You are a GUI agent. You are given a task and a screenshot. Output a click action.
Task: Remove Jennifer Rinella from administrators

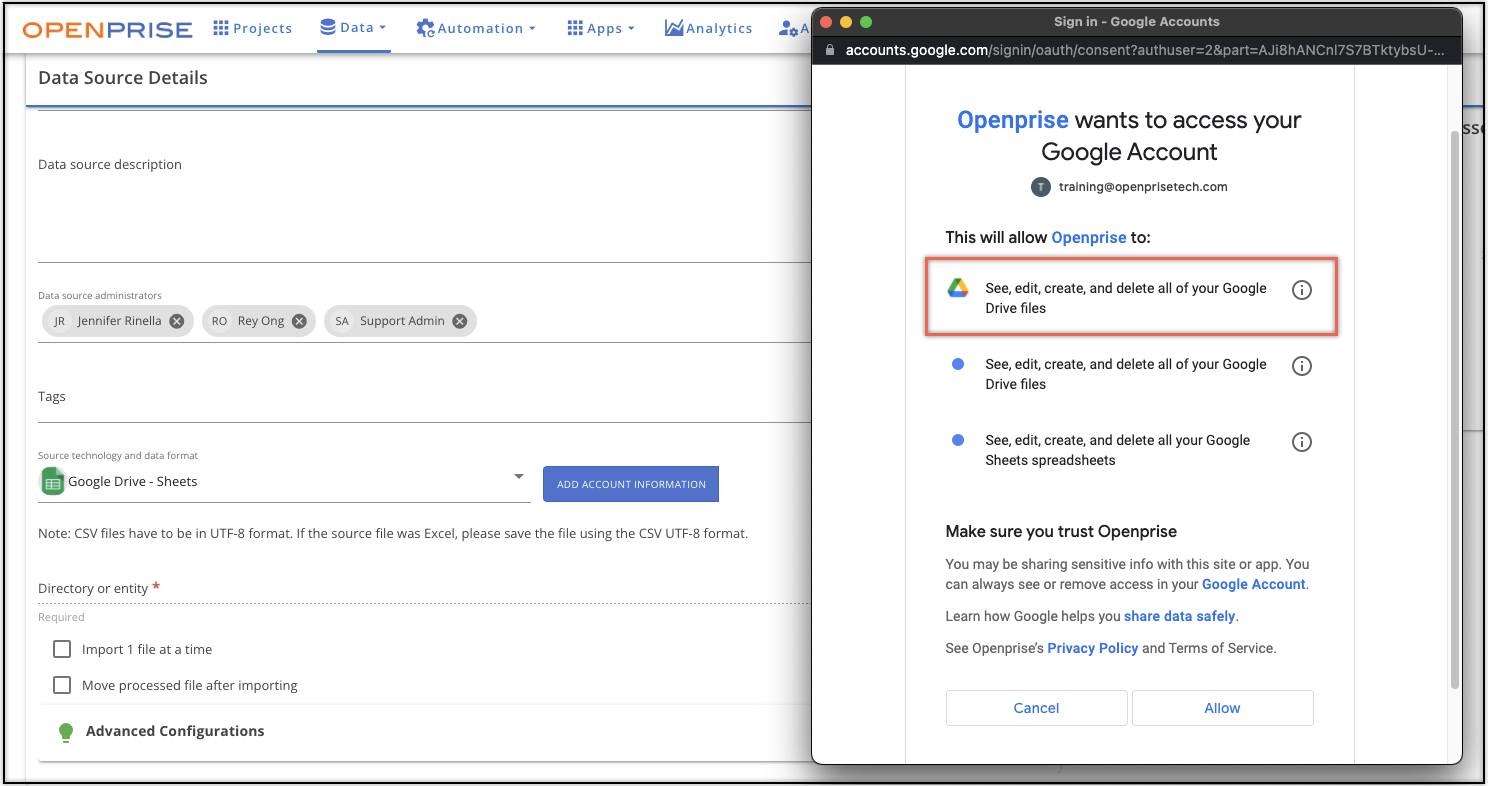[176, 321]
